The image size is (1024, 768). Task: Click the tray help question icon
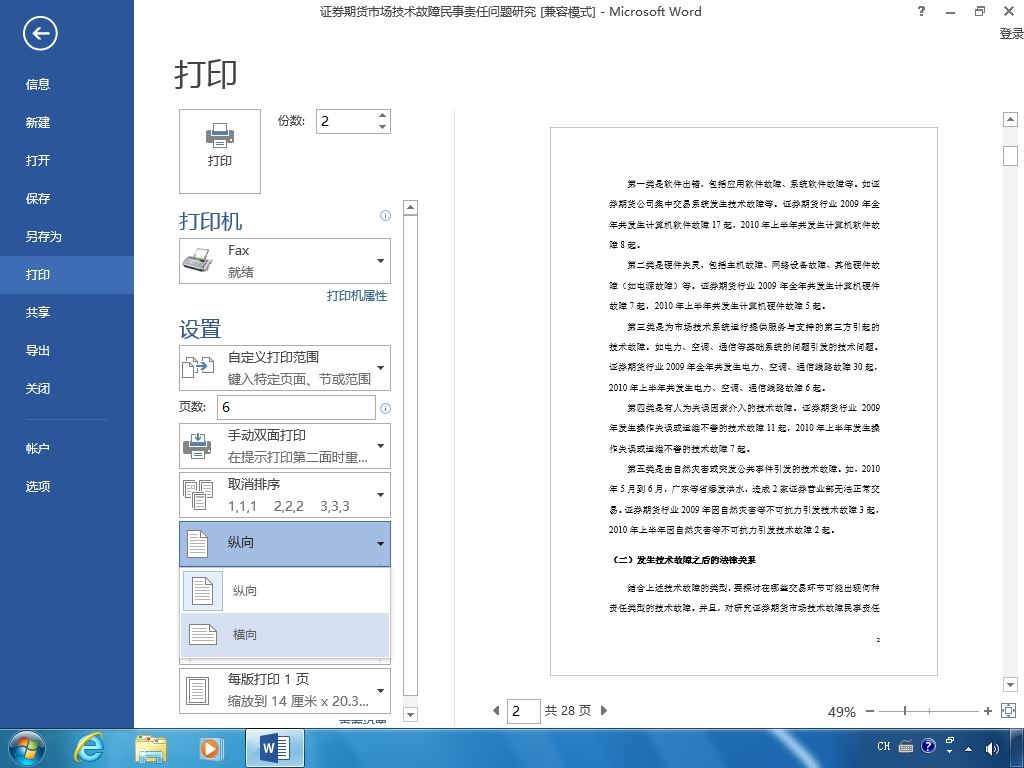[928, 746]
